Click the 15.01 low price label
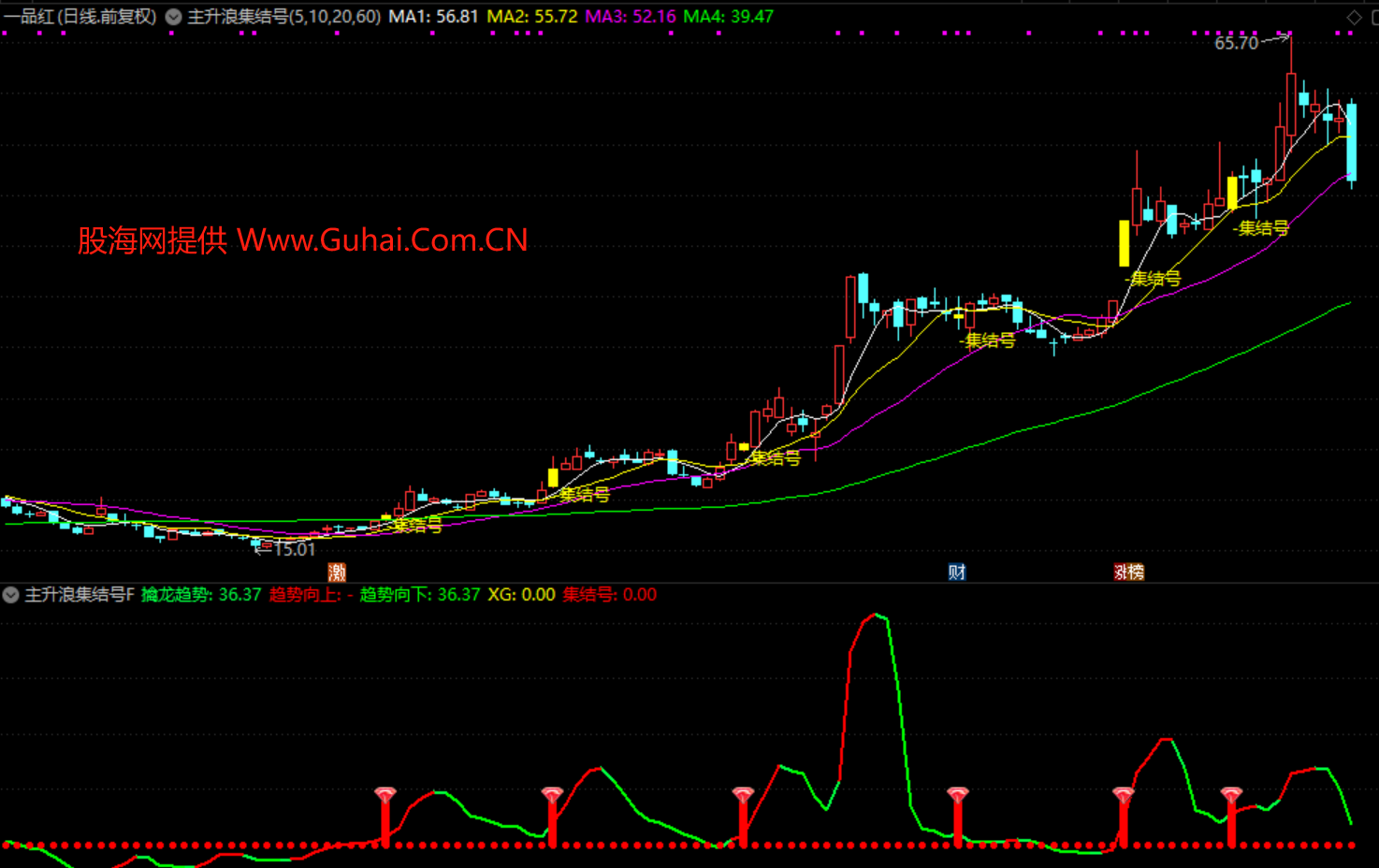This screenshot has height=868, width=1379. tap(295, 550)
